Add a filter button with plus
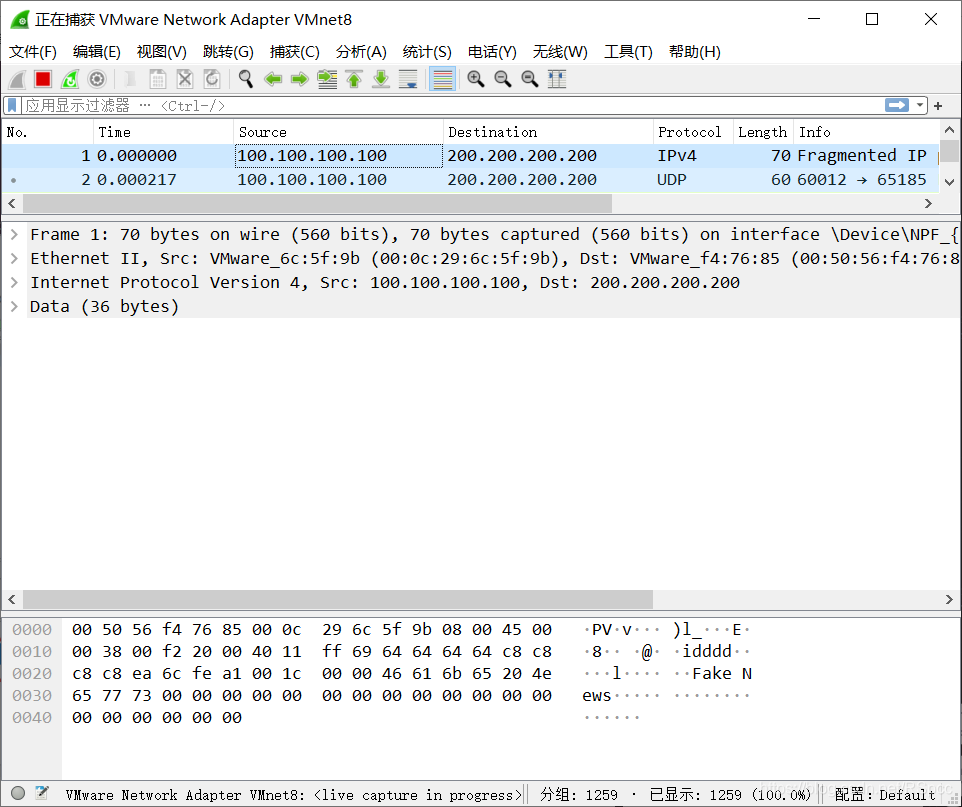Screen dimensions: 962x807 click(x=938, y=106)
